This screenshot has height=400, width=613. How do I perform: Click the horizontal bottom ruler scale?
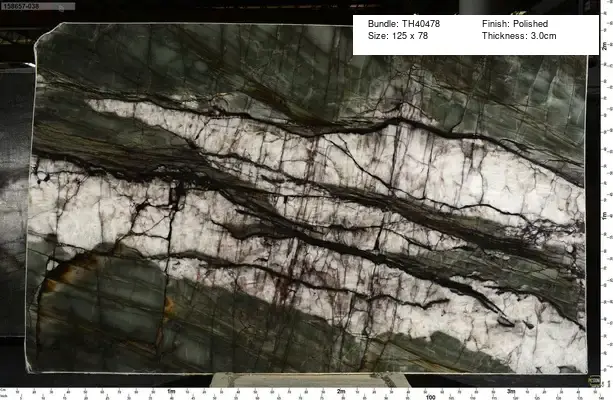click(x=300, y=390)
